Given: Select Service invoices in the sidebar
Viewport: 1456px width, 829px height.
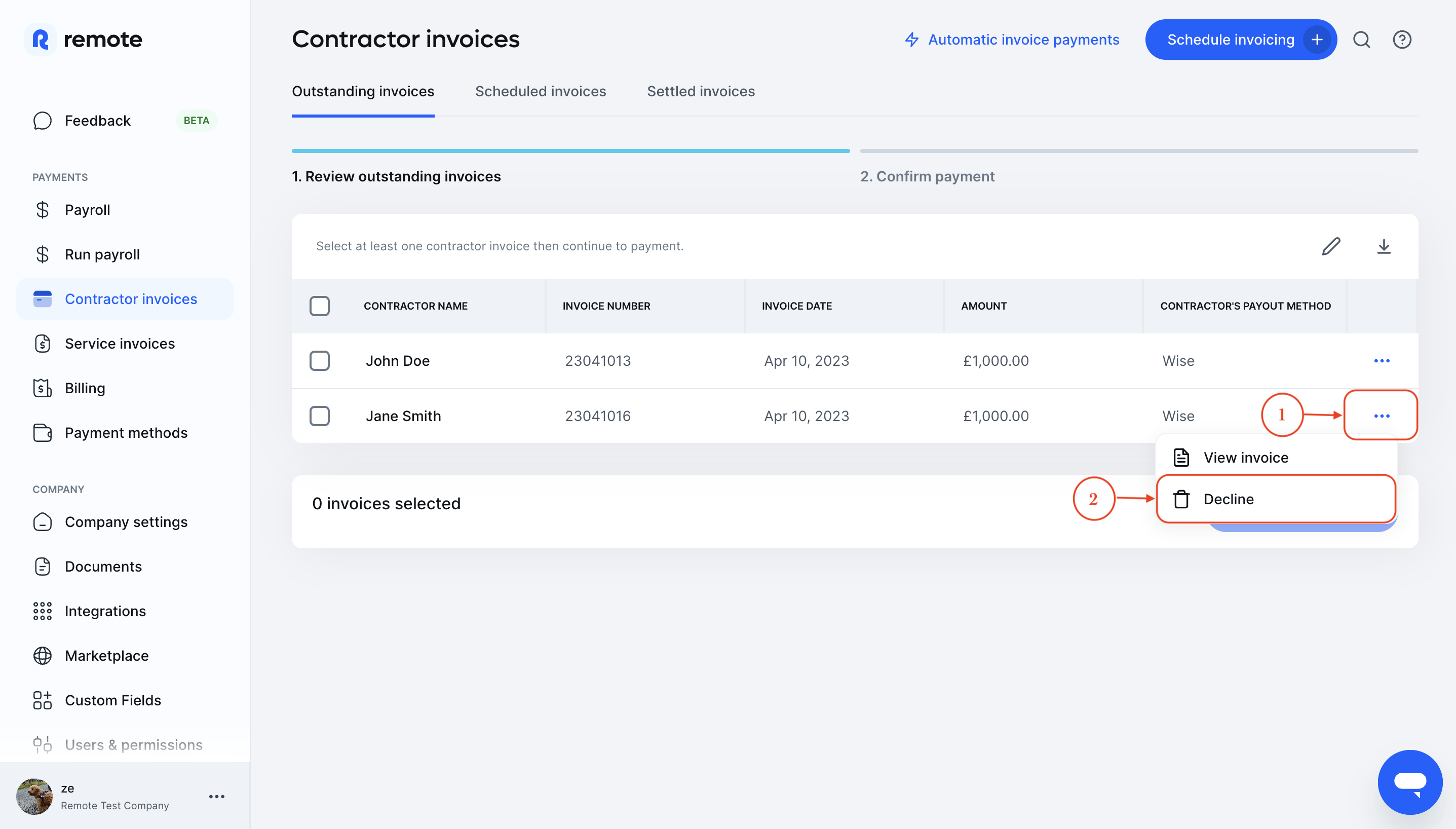Looking at the screenshot, I should (x=119, y=344).
